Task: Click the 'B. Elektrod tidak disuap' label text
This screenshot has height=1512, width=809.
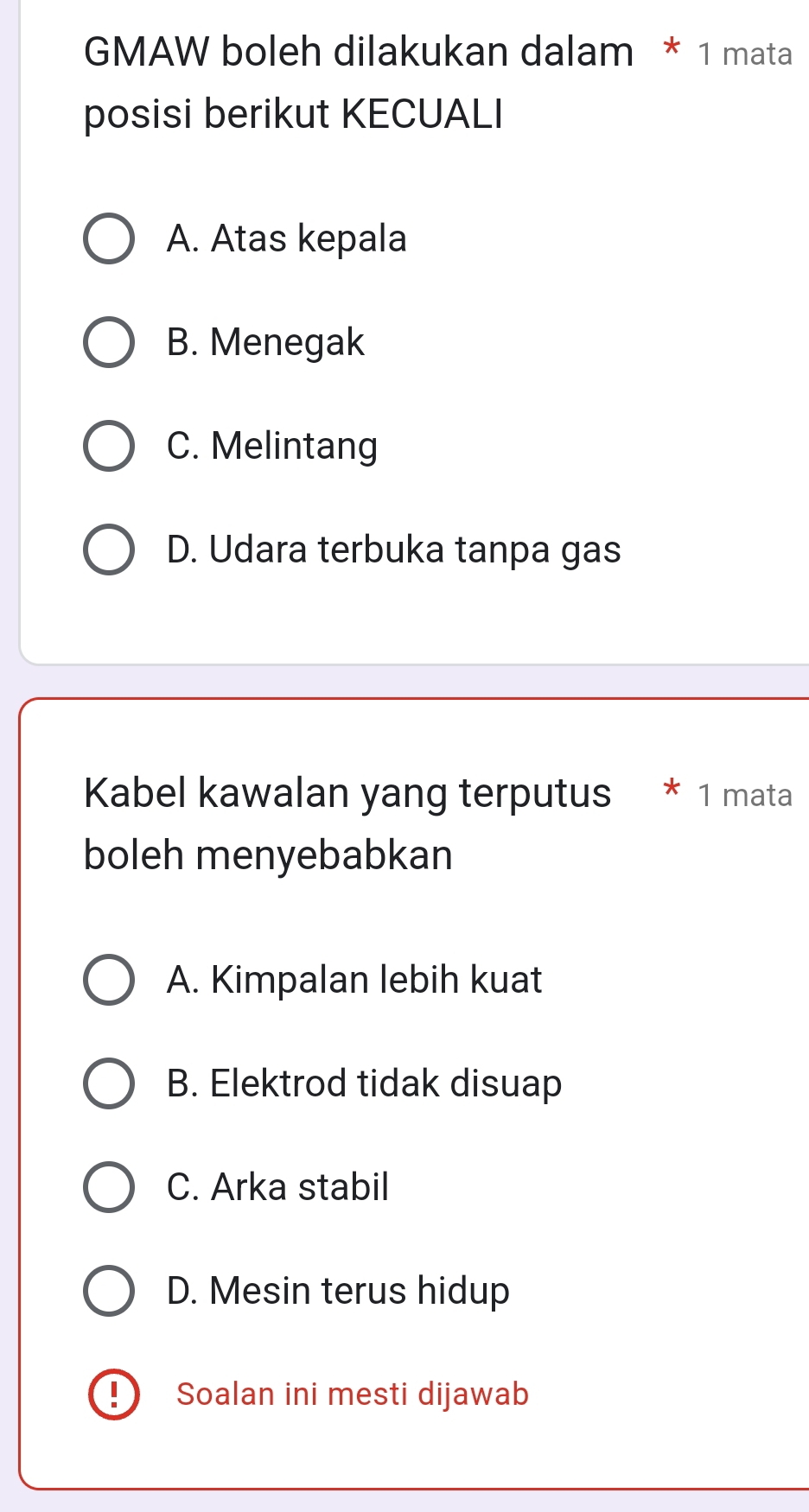Action: (364, 1083)
